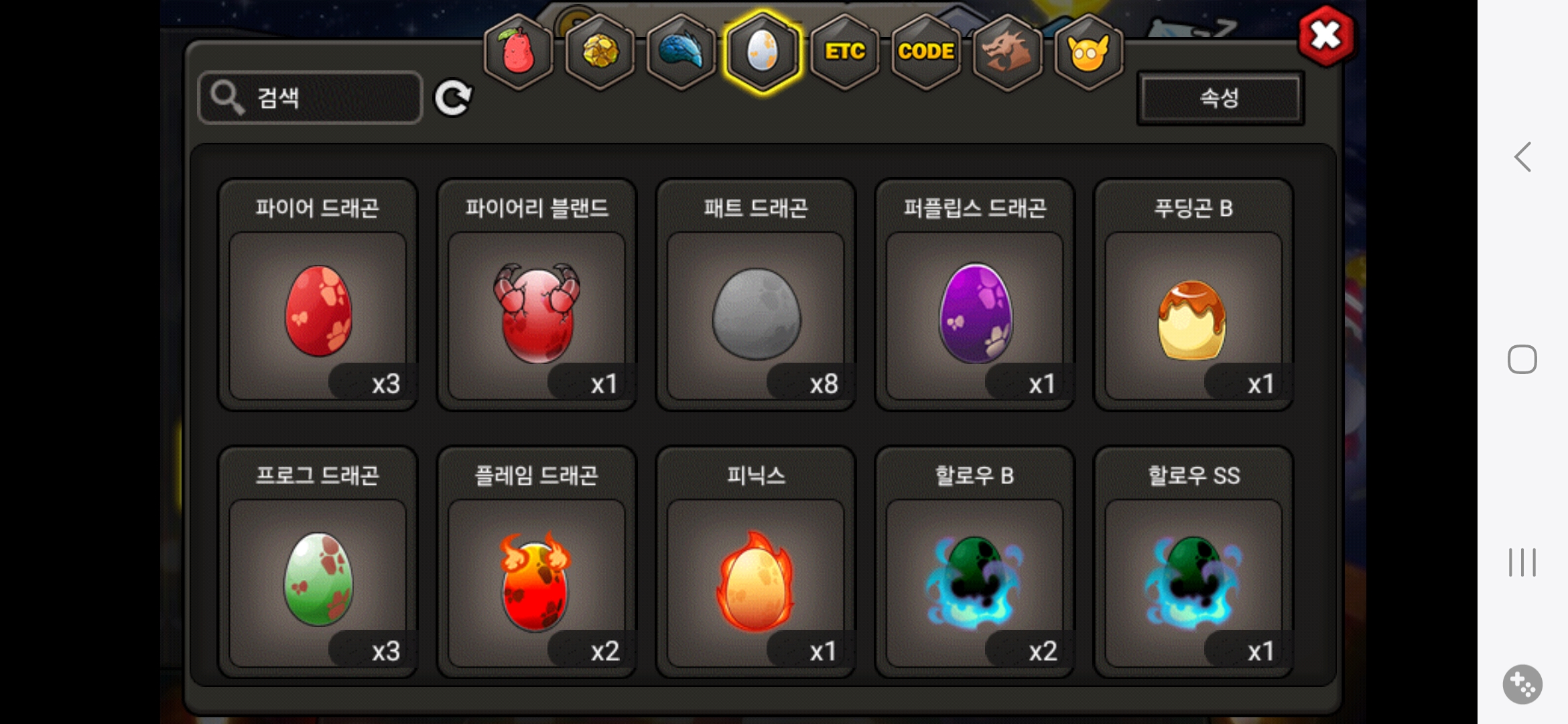Select the dragon egg category tab

[763, 52]
